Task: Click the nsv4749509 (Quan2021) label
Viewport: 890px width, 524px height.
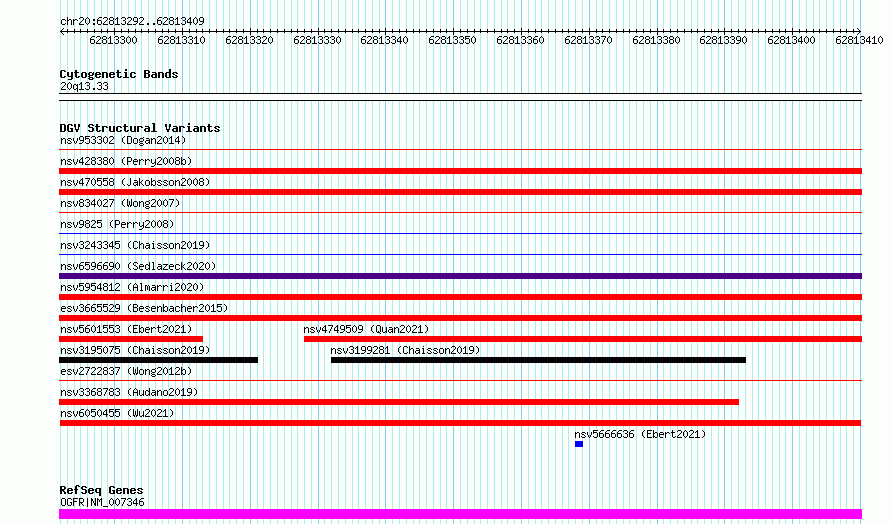Action: click(x=366, y=329)
